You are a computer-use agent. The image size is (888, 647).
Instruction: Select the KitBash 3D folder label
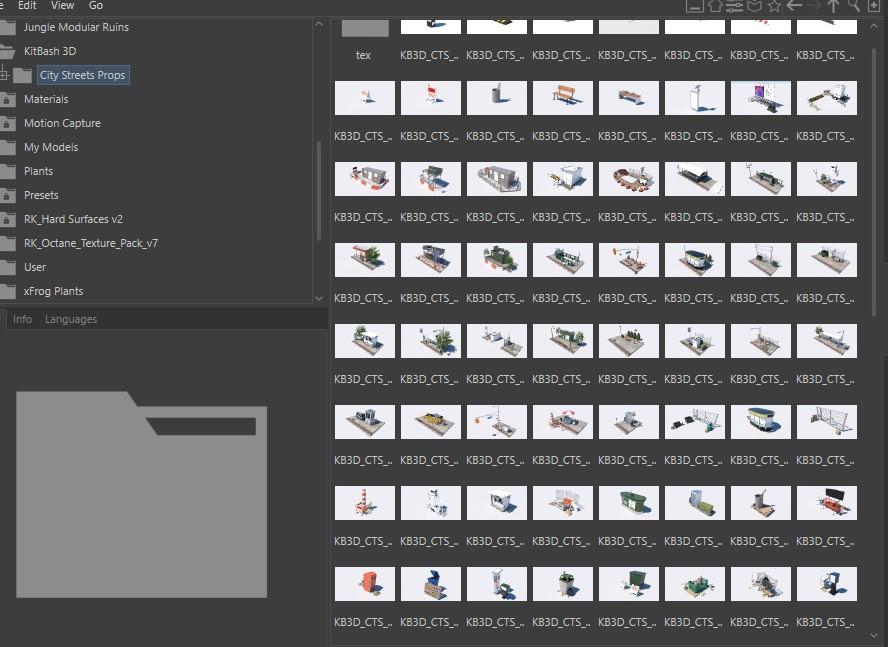[x=50, y=51]
